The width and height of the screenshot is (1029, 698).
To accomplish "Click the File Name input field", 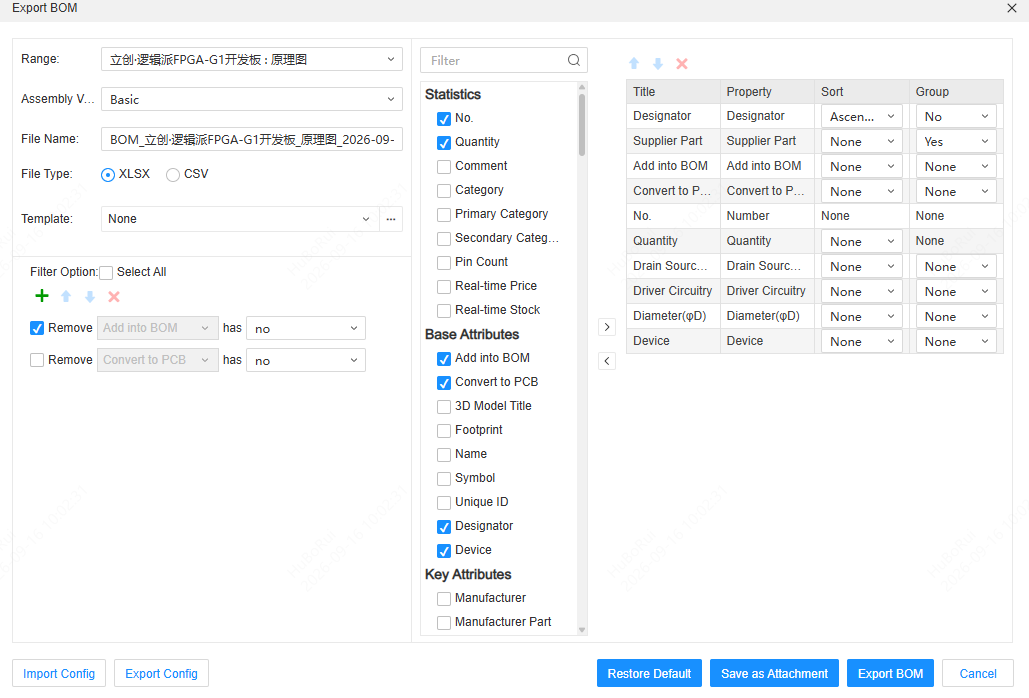I will 252,139.
